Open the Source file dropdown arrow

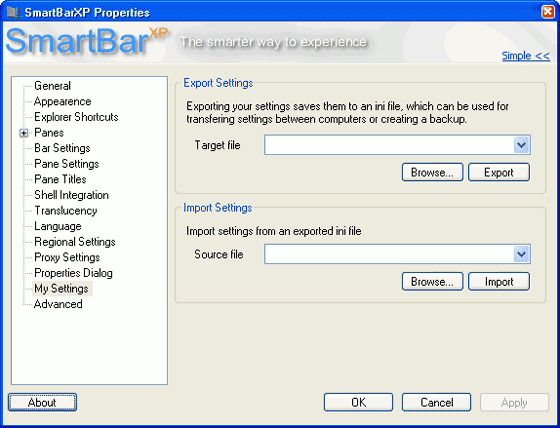pos(521,254)
